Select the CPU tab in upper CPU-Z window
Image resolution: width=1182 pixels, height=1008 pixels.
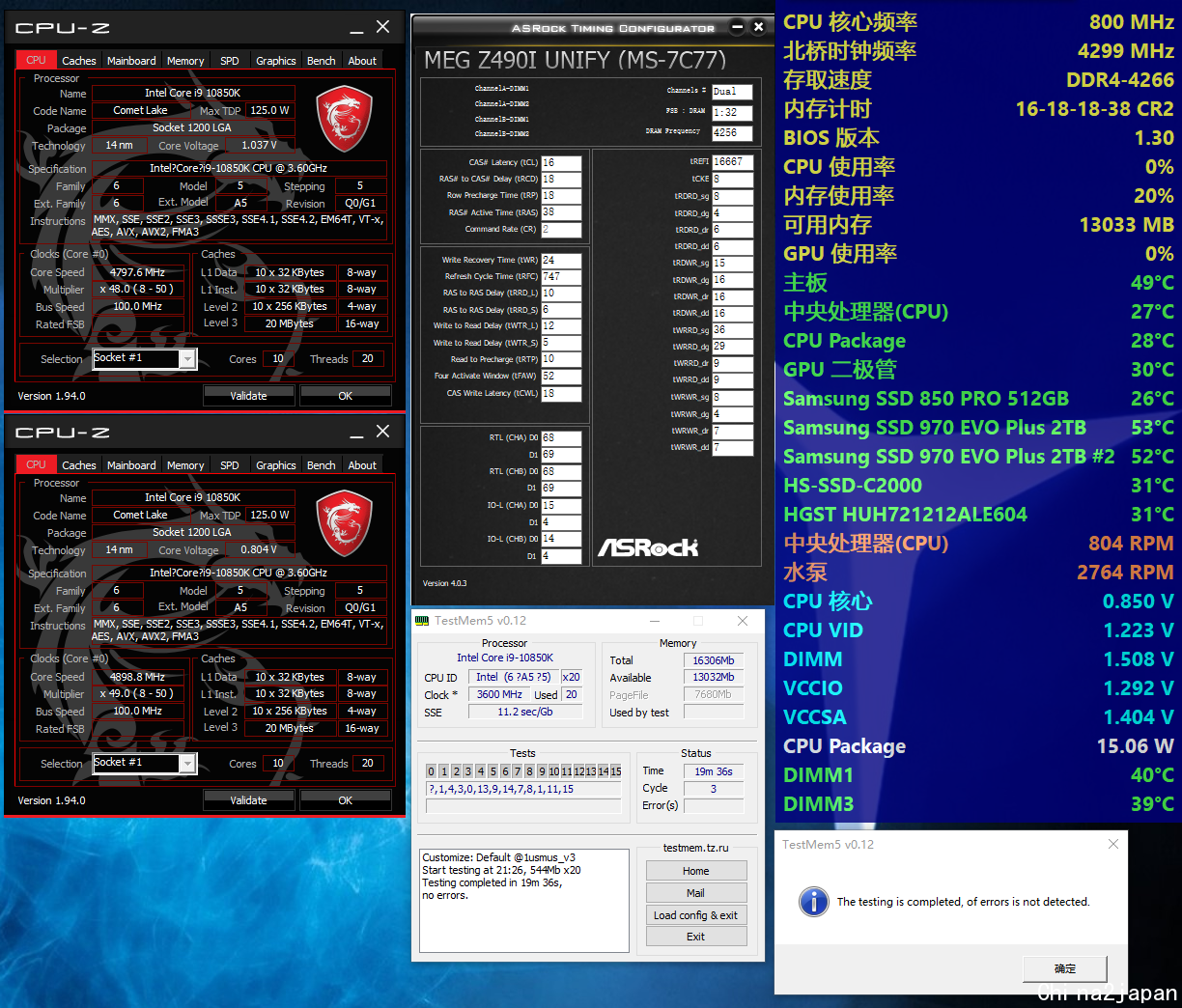[x=37, y=60]
